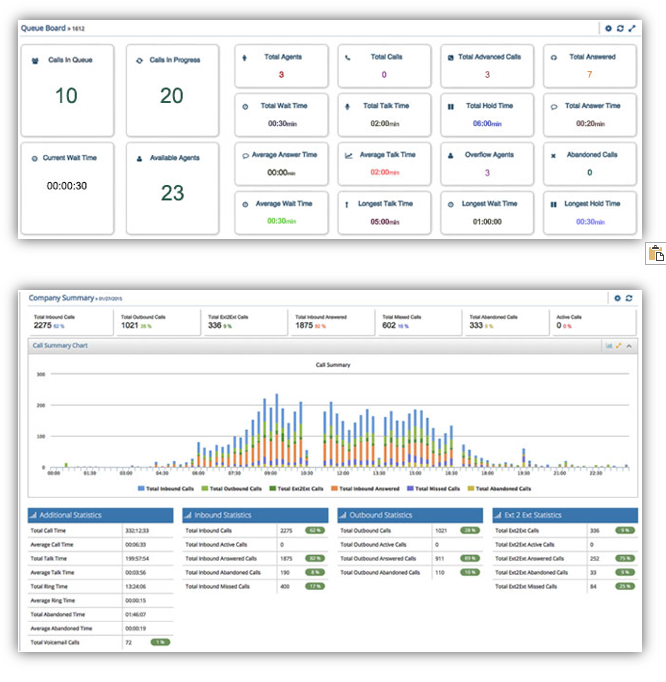Click the Total Calls phone icon
Viewport: 666px width, 682px height.
tap(348, 57)
